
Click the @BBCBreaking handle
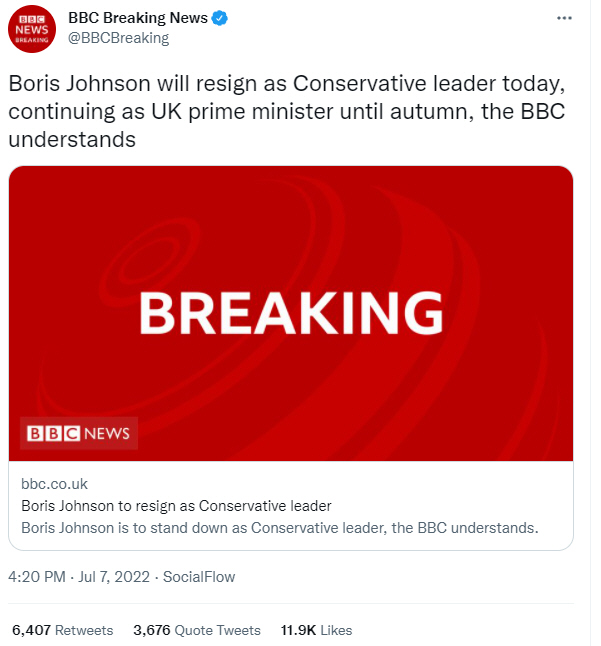118,38
